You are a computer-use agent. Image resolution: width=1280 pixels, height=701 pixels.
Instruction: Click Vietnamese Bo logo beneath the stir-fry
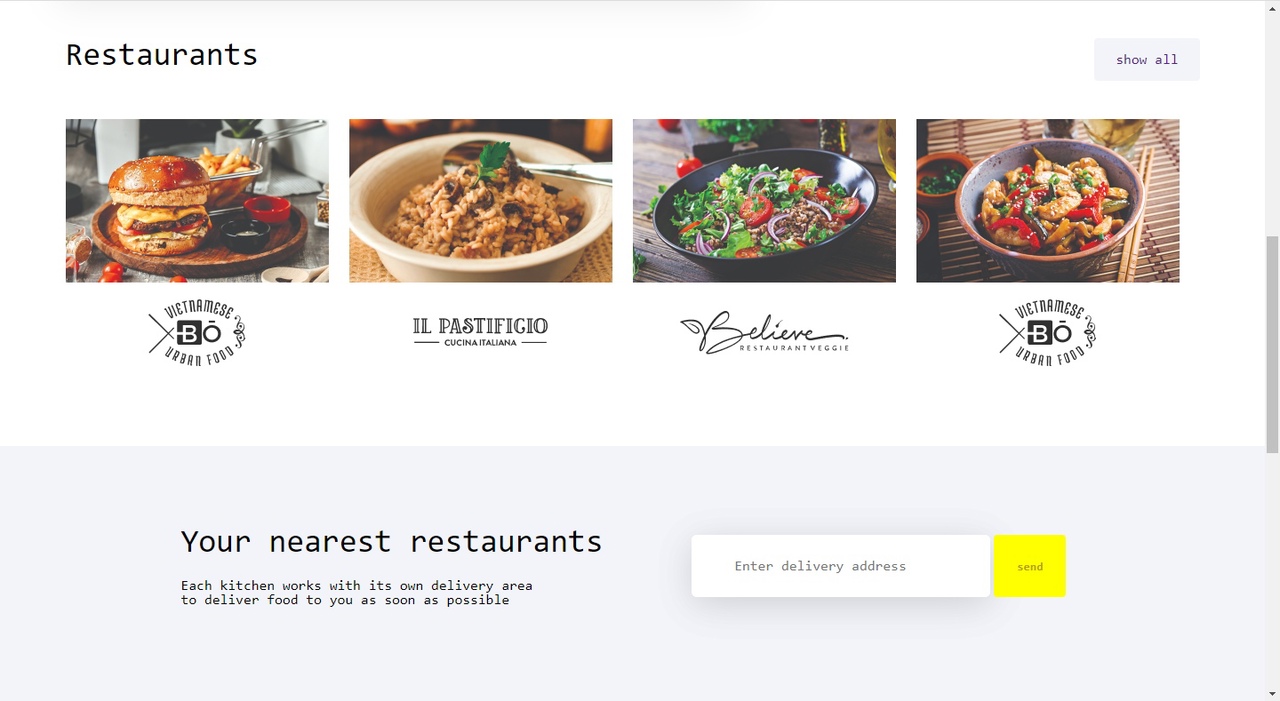point(1047,333)
